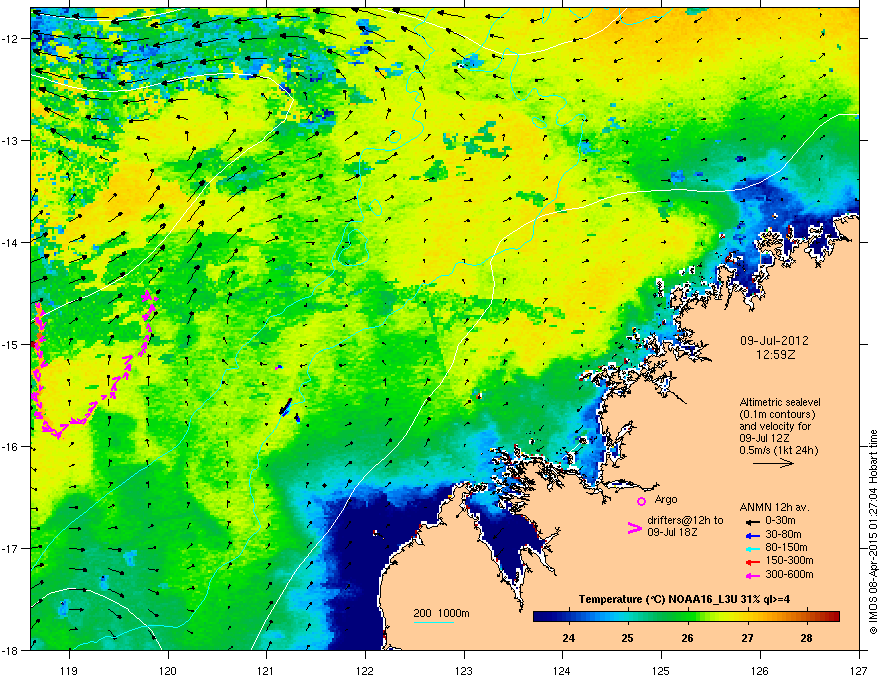Image resolution: width=880 pixels, height=680 pixels.
Task: Click the latitude axis label -17
Action: coord(11,548)
